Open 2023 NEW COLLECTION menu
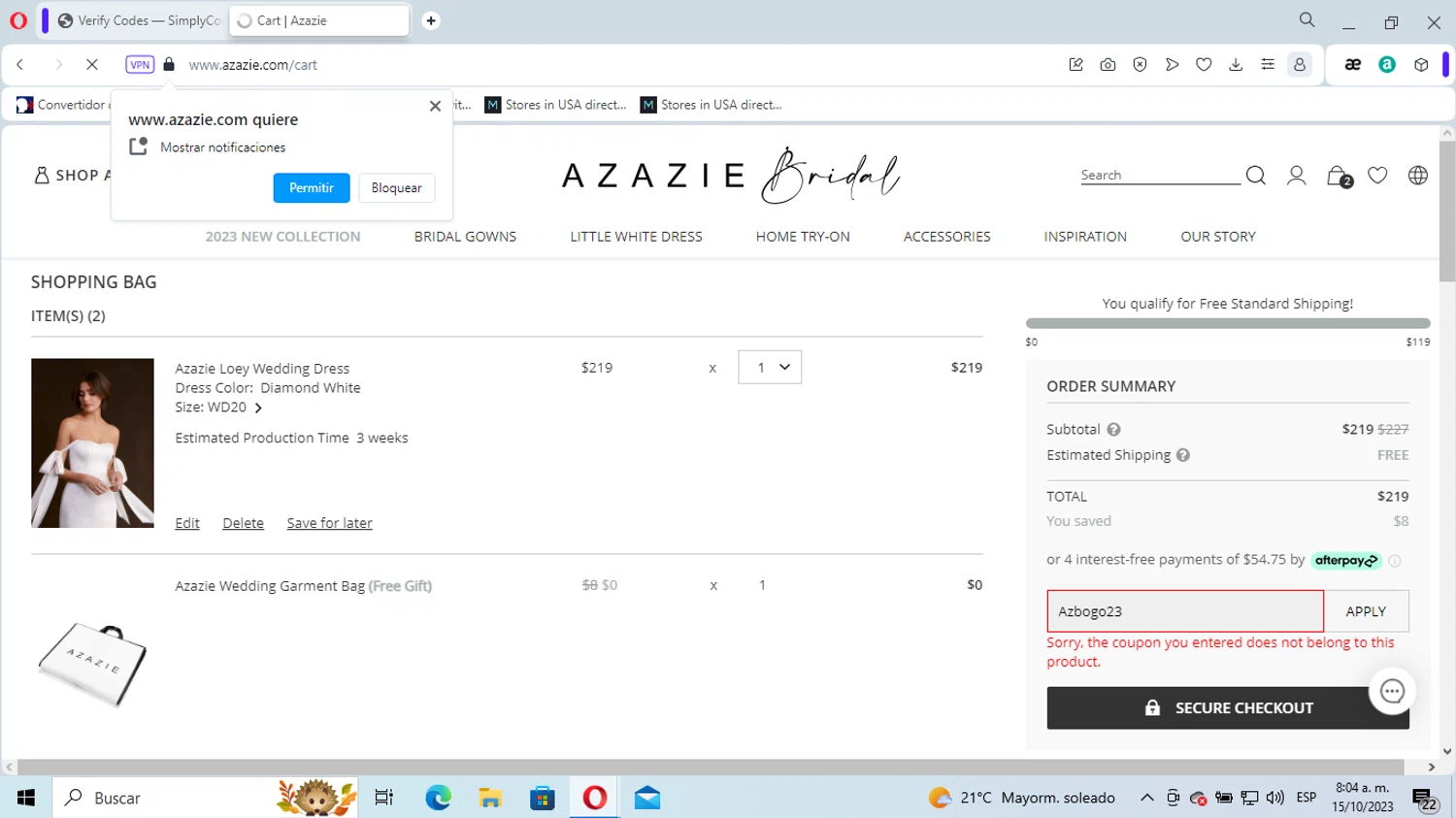 coord(282,237)
